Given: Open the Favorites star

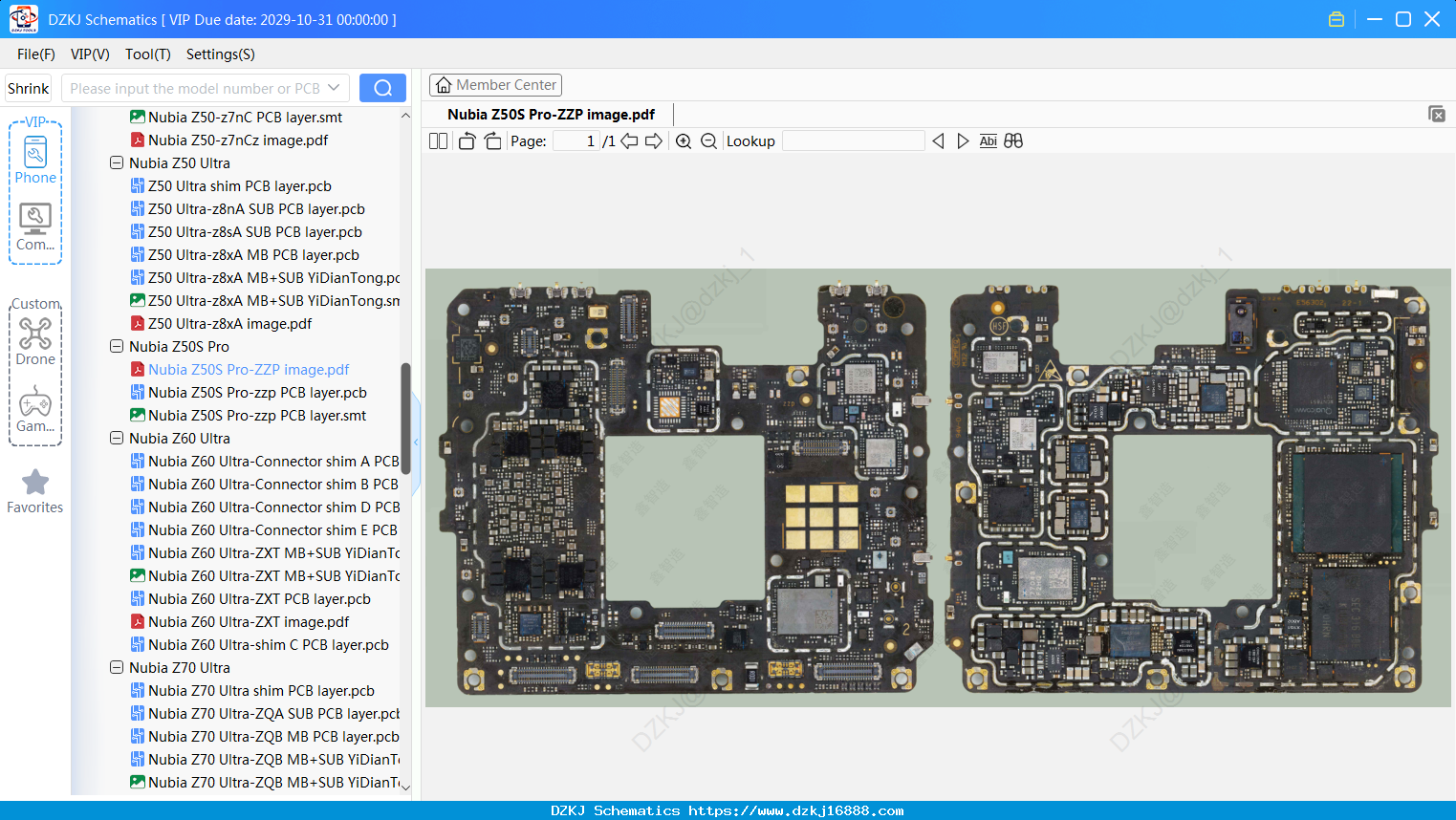Looking at the screenshot, I should tap(35, 491).
